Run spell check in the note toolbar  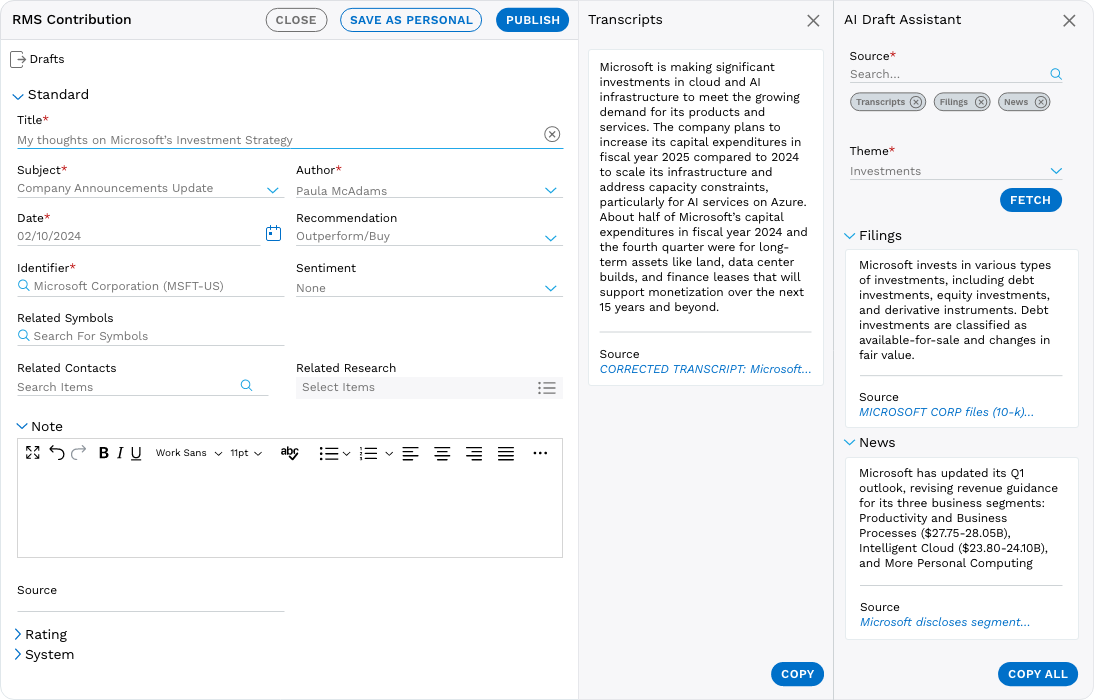click(x=290, y=453)
